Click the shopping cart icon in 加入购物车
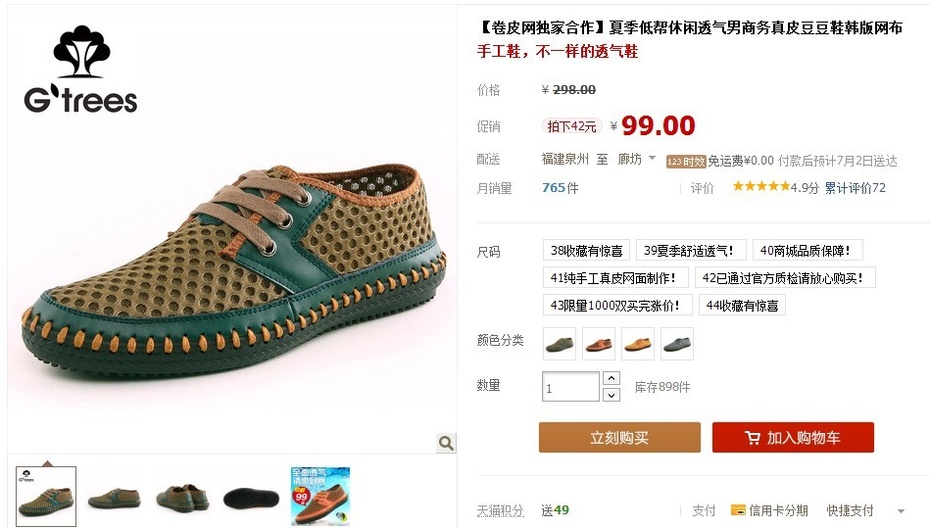 pos(752,438)
